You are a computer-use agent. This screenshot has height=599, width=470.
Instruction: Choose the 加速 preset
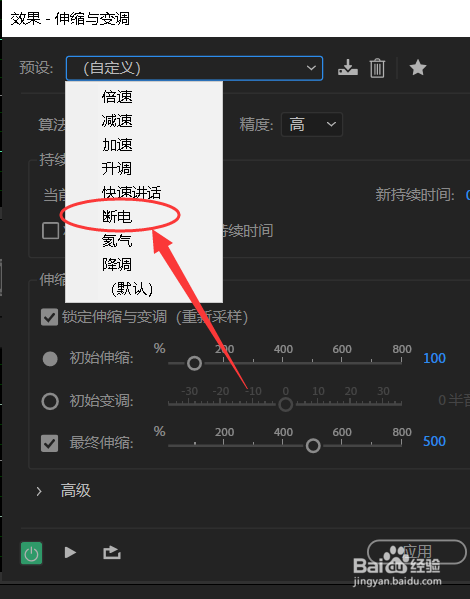tap(144, 145)
